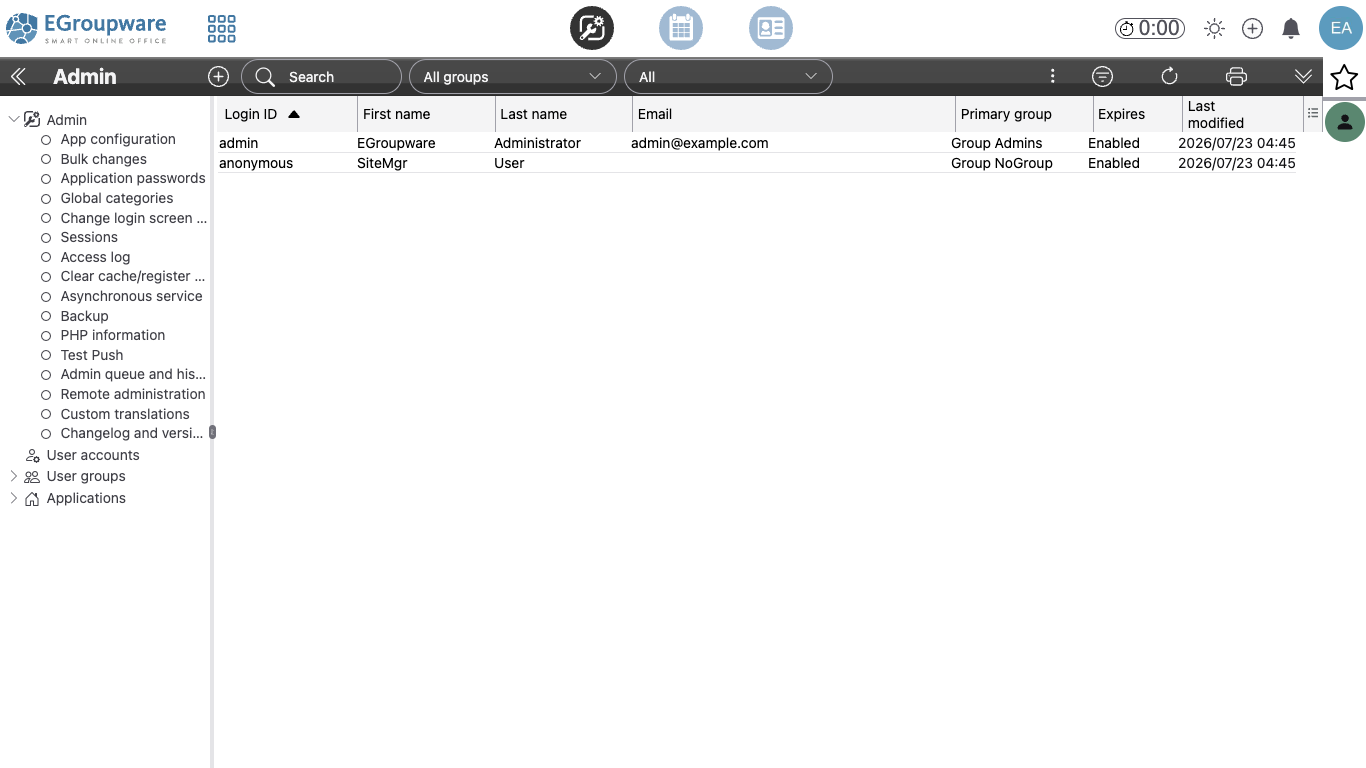Screen dimensions: 1366x768
Task: Select the User groups label
Action: tap(86, 476)
